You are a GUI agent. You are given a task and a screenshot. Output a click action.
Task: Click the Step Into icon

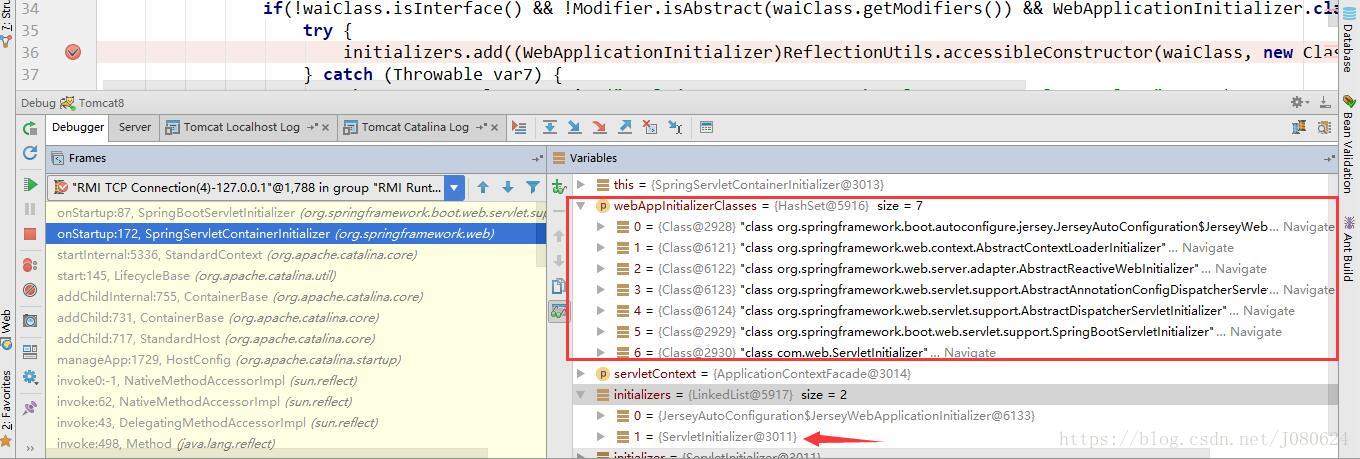(575, 127)
